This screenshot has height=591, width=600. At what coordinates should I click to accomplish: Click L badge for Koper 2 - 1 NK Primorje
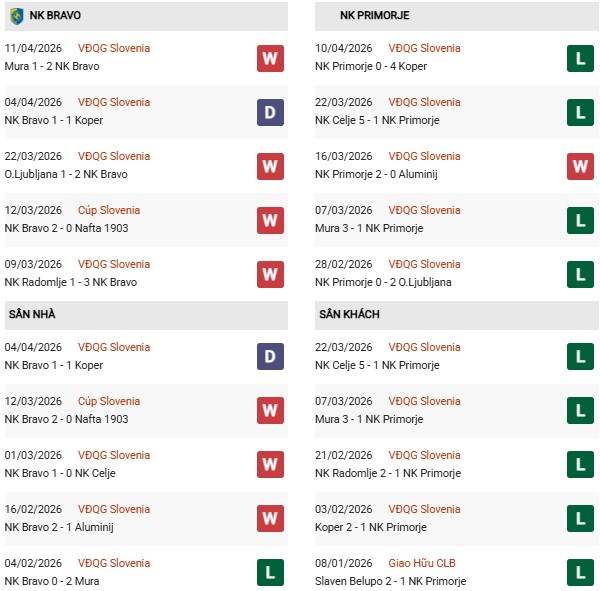pos(580,519)
